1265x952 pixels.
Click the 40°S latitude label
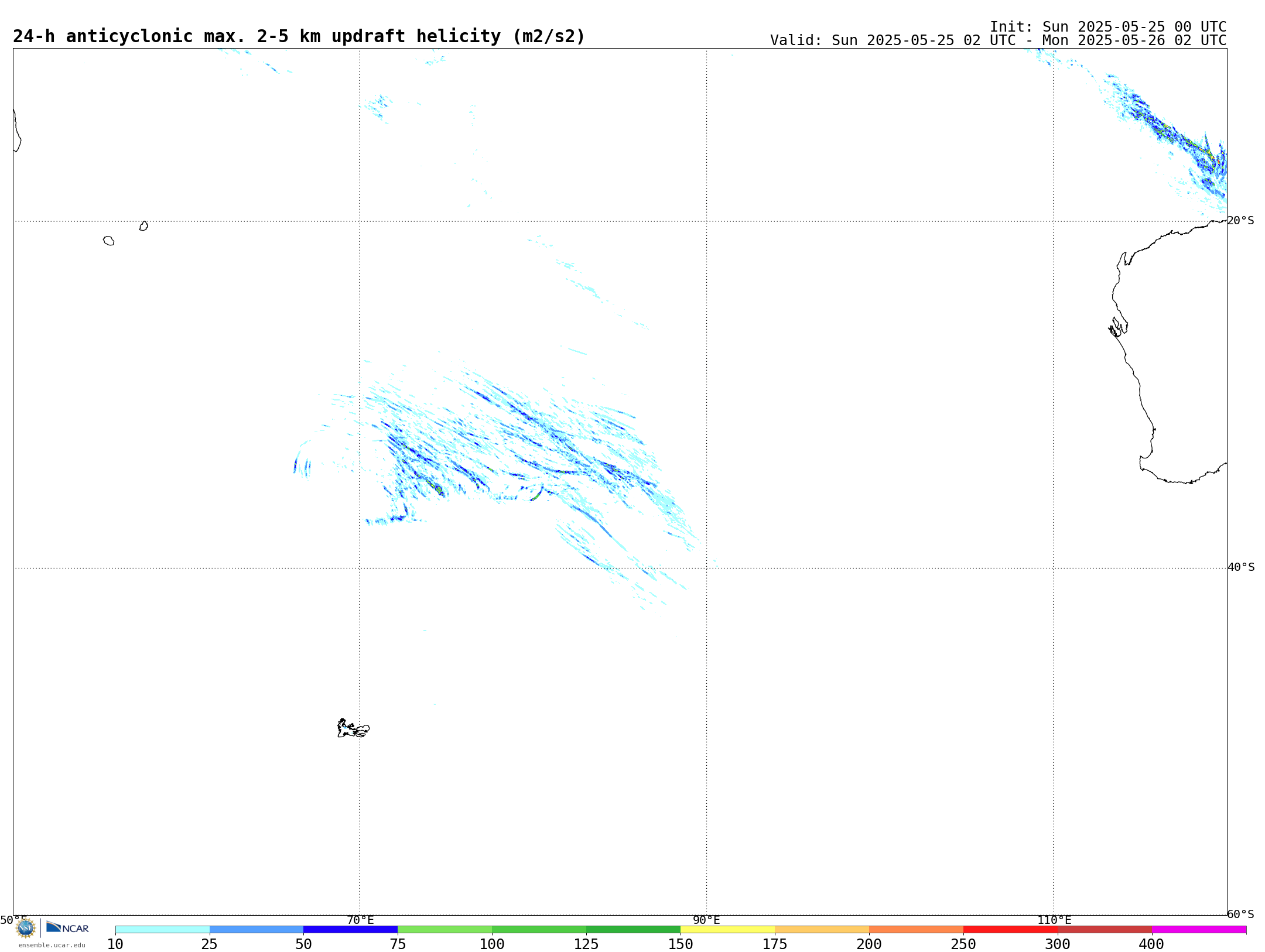pos(1241,567)
